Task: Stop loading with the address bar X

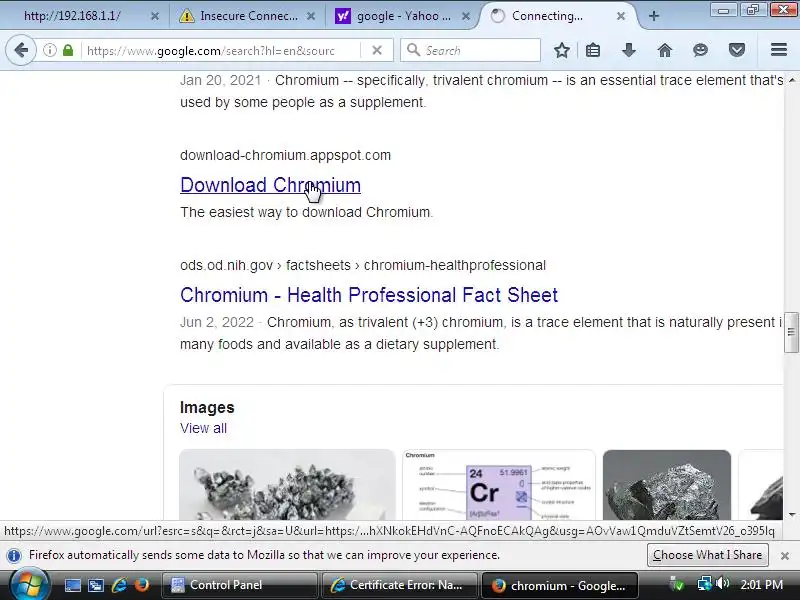Action: tap(377, 50)
